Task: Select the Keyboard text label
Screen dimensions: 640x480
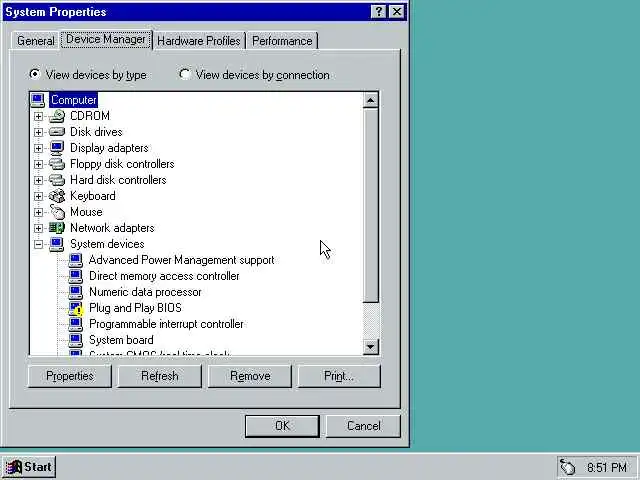Action: coord(93,196)
